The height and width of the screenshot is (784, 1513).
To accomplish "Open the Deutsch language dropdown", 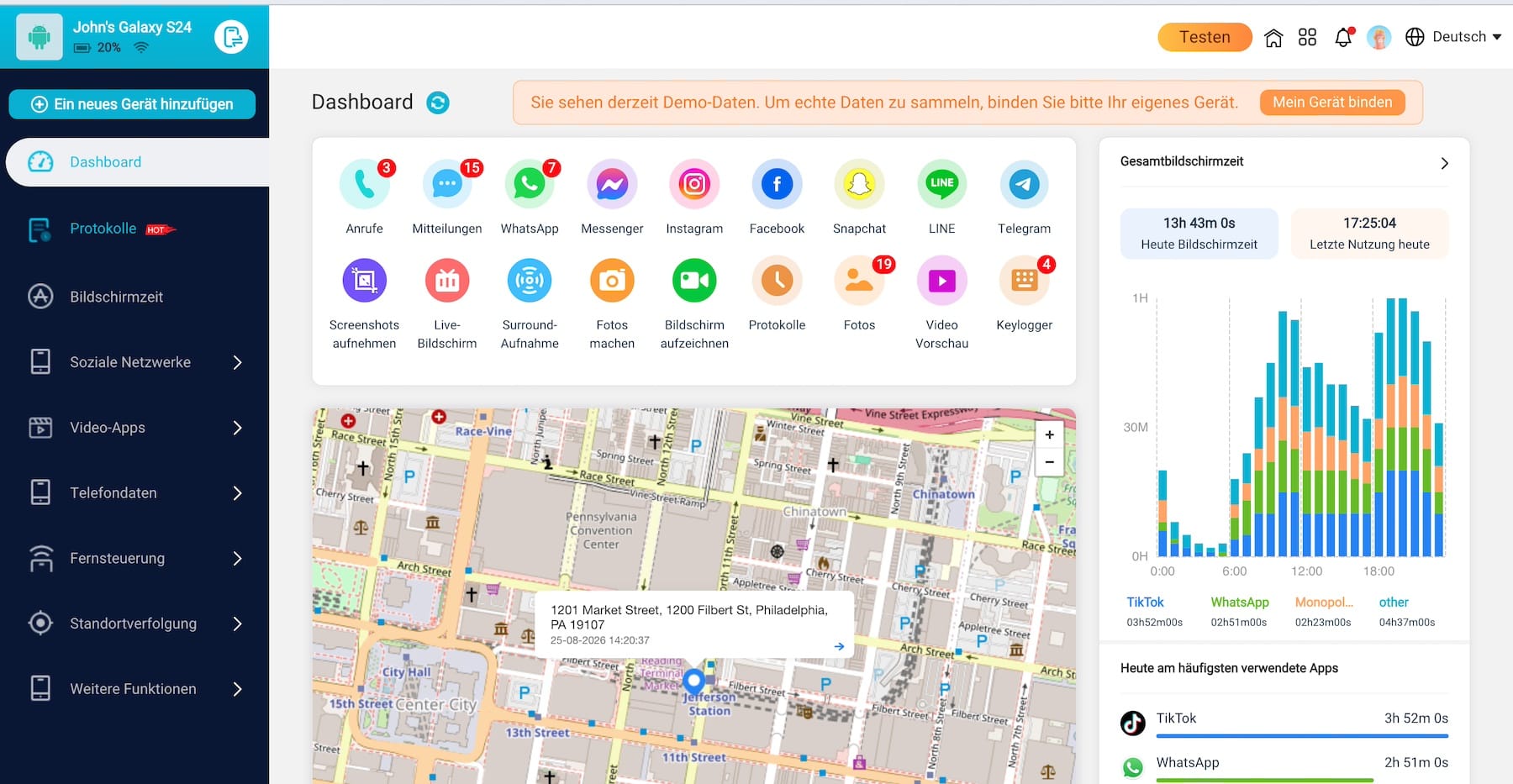I will (x=1453, y=37).
